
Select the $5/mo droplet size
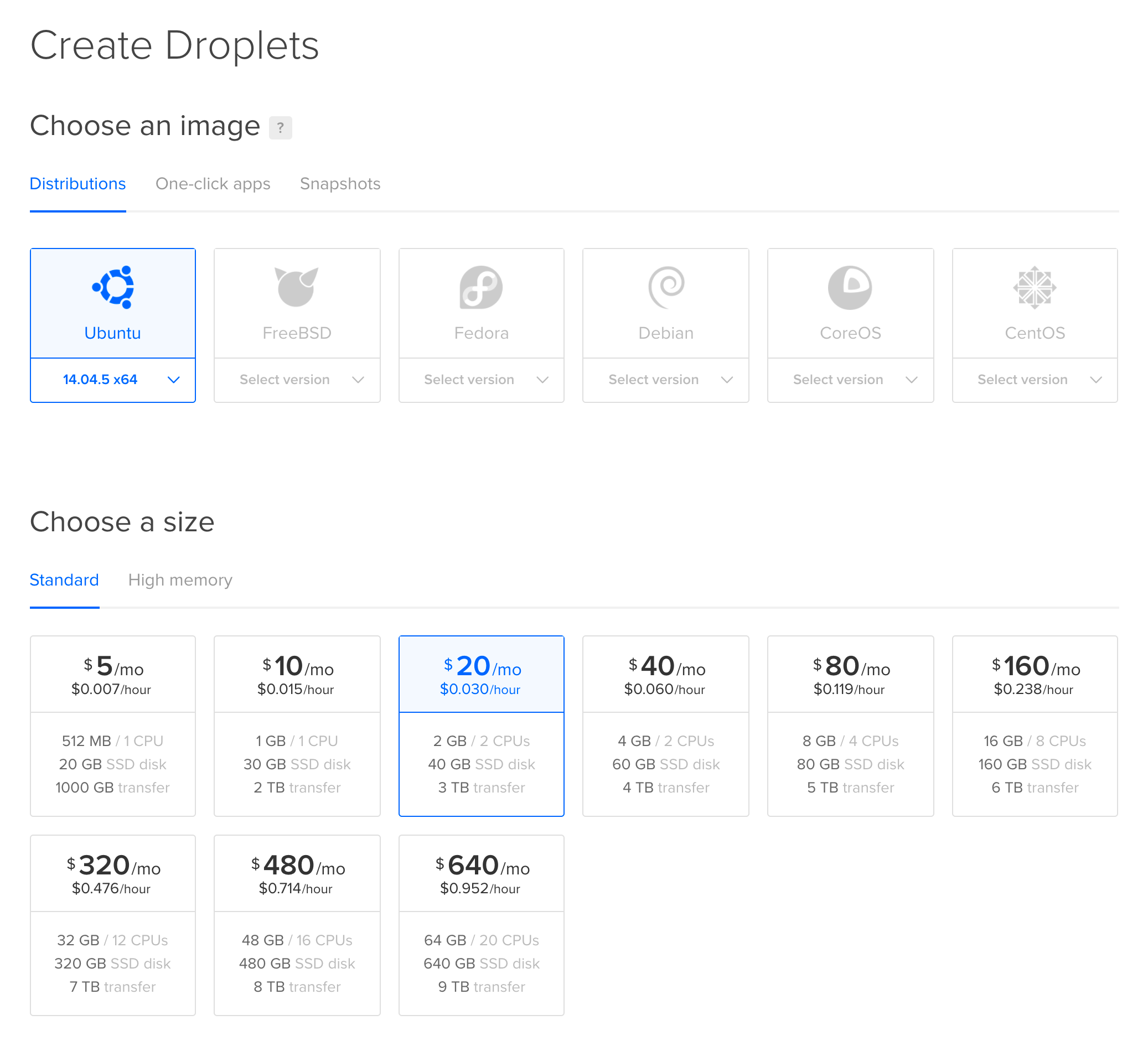tap(113, 726)
